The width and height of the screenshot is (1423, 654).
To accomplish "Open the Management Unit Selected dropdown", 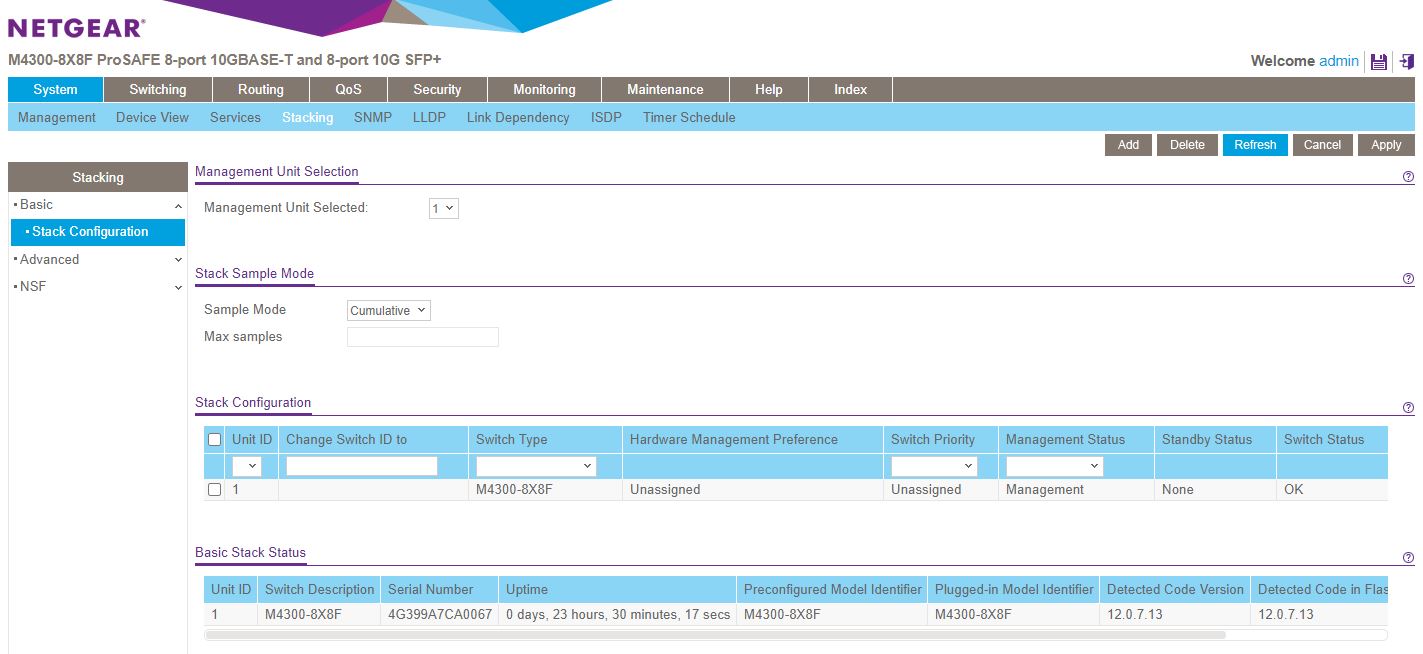I will [443, 208].
